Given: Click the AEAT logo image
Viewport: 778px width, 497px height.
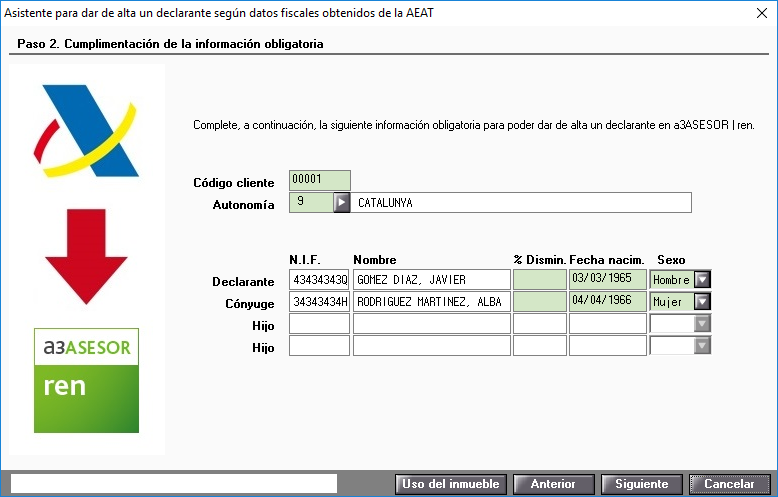Looking at the screenshot, I should pyautogui.click(x=86, y=131).
